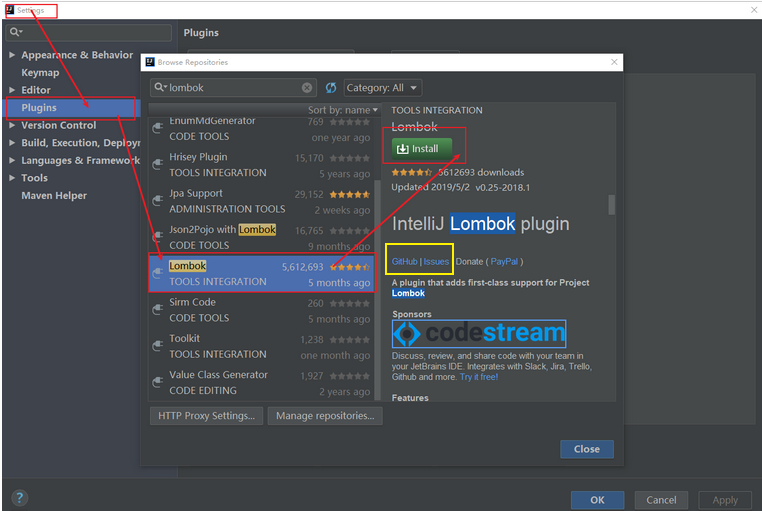Screen dimensions: 762x511
Task: Click search magnifier in Browse Repositories
Action: 160,87
